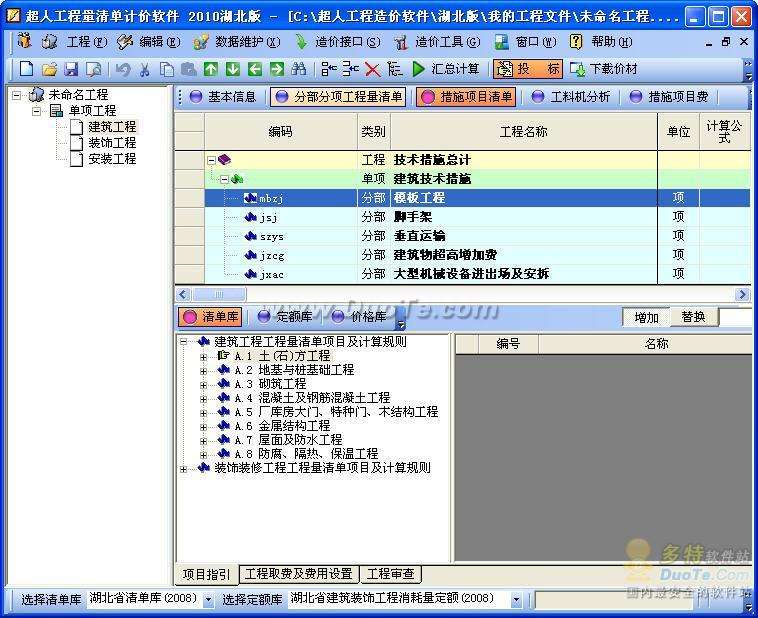
Task: Switch to 基本信息 tab
Action: [x=223, y=97]
